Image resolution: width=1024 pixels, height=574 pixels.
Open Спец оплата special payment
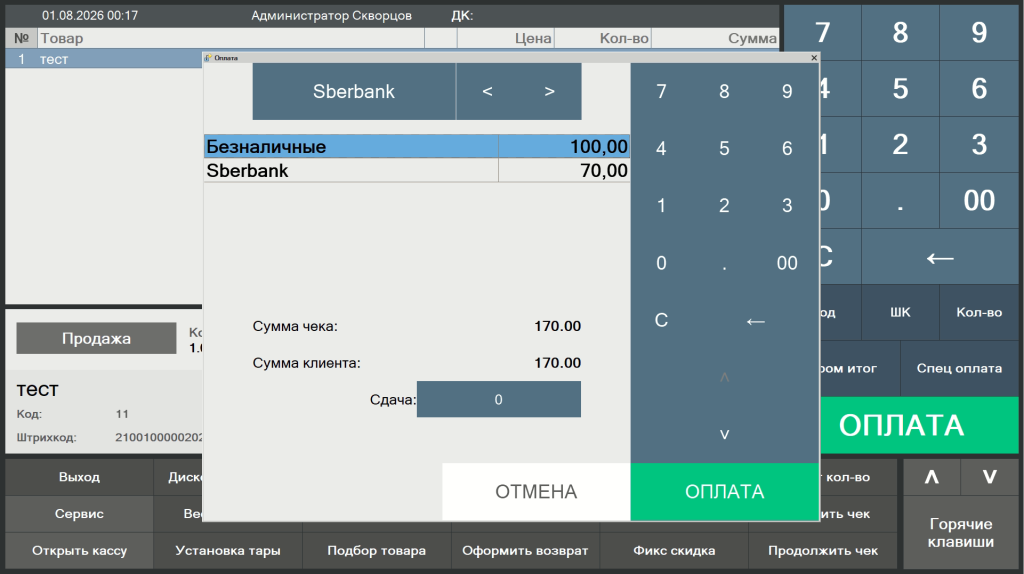959,368
